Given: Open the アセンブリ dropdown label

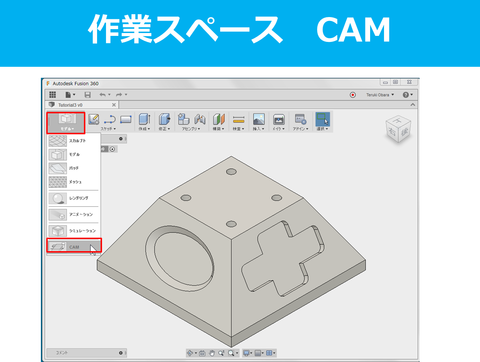Looking at the screenshot, I should point(191,129).
